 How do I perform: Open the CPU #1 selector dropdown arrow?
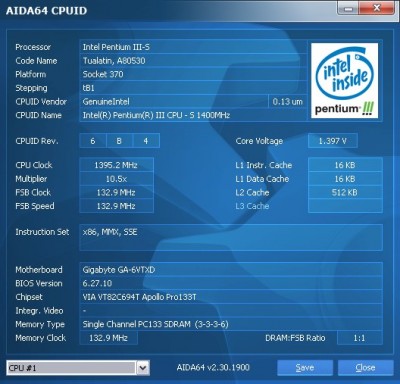[143, 368]
